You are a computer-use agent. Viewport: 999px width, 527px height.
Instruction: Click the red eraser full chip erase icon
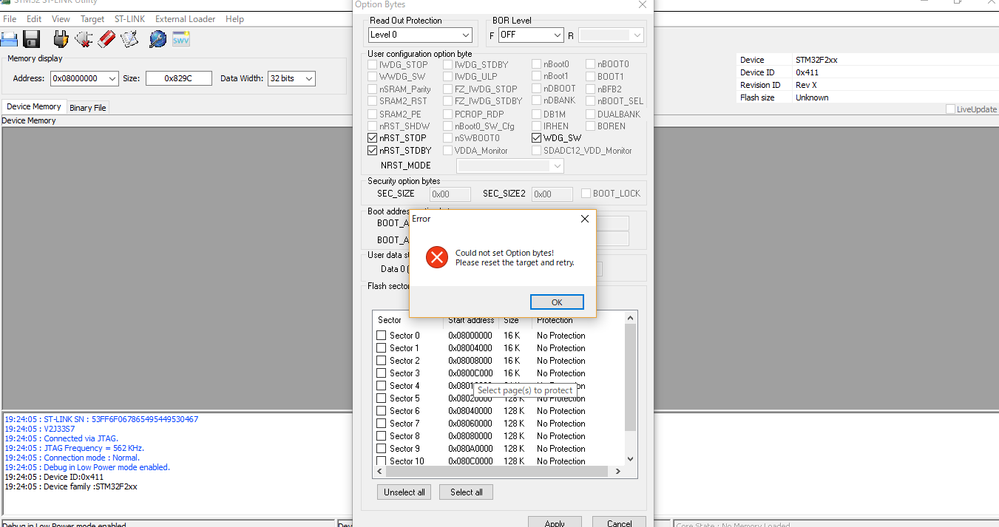106,40
